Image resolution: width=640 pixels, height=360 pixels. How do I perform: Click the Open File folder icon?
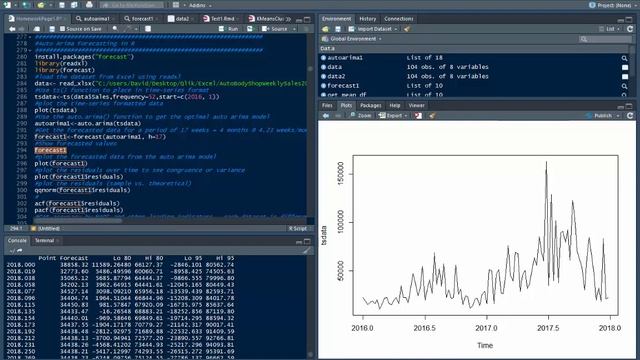pyautogui.click(x=41, y=5)
